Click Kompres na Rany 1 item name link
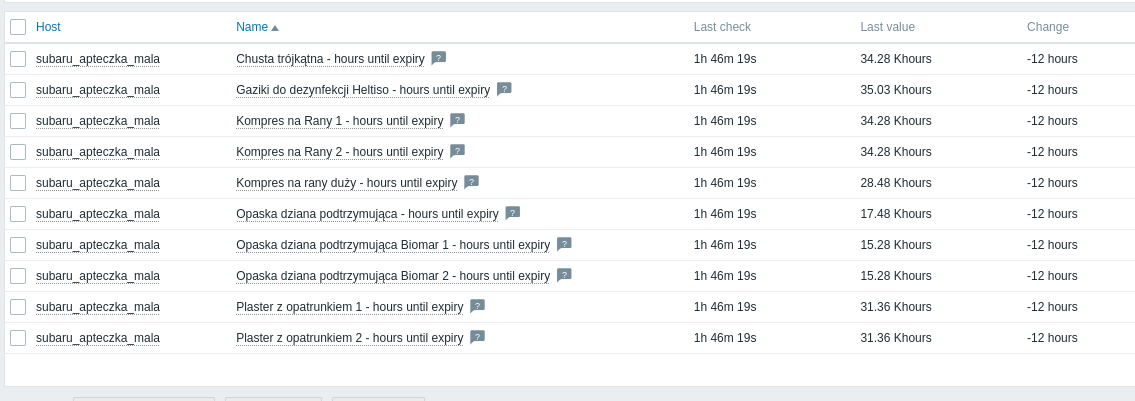This screenshot has width=1135, height=401. click(x=339, y=121)
